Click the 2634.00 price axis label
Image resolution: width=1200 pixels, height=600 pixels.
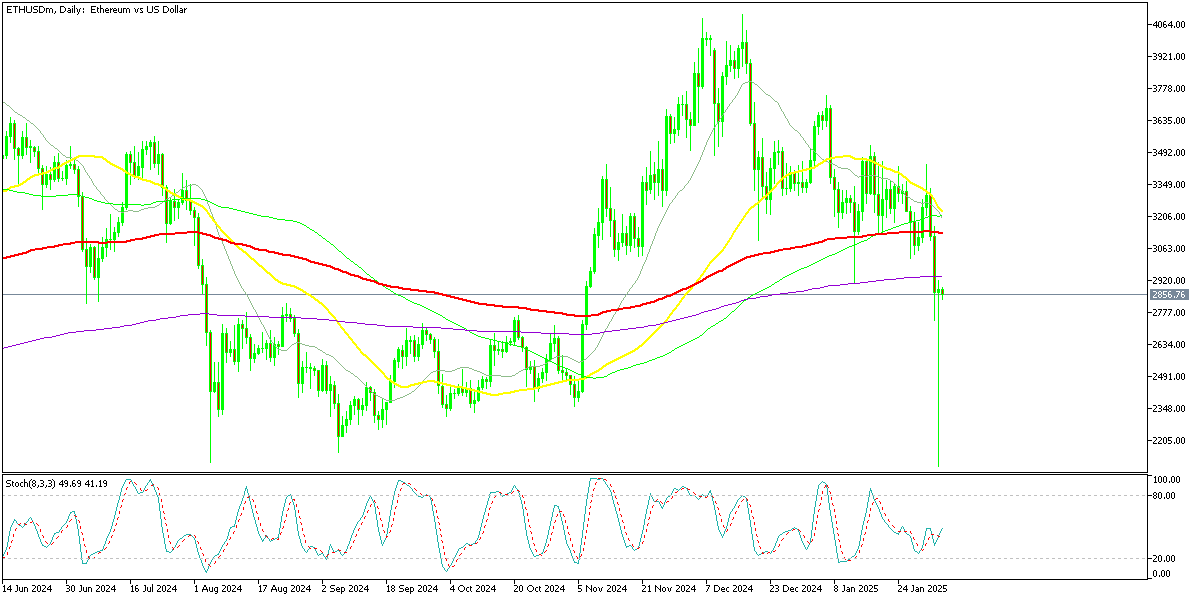[x=1169, y=345]
